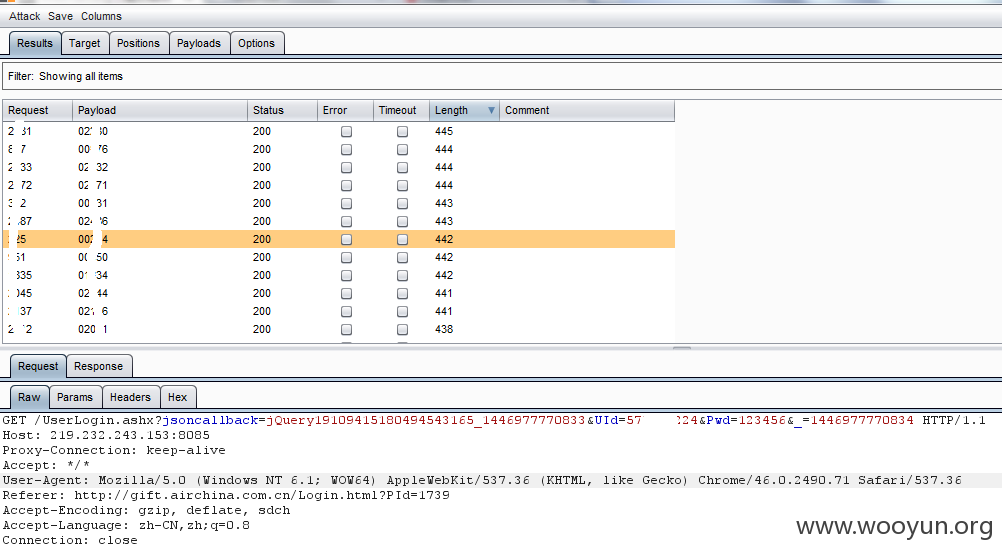Sort by the Request column header
Image resolution: width=1002 pixels, height=555 pixels.
coord(38,110)
